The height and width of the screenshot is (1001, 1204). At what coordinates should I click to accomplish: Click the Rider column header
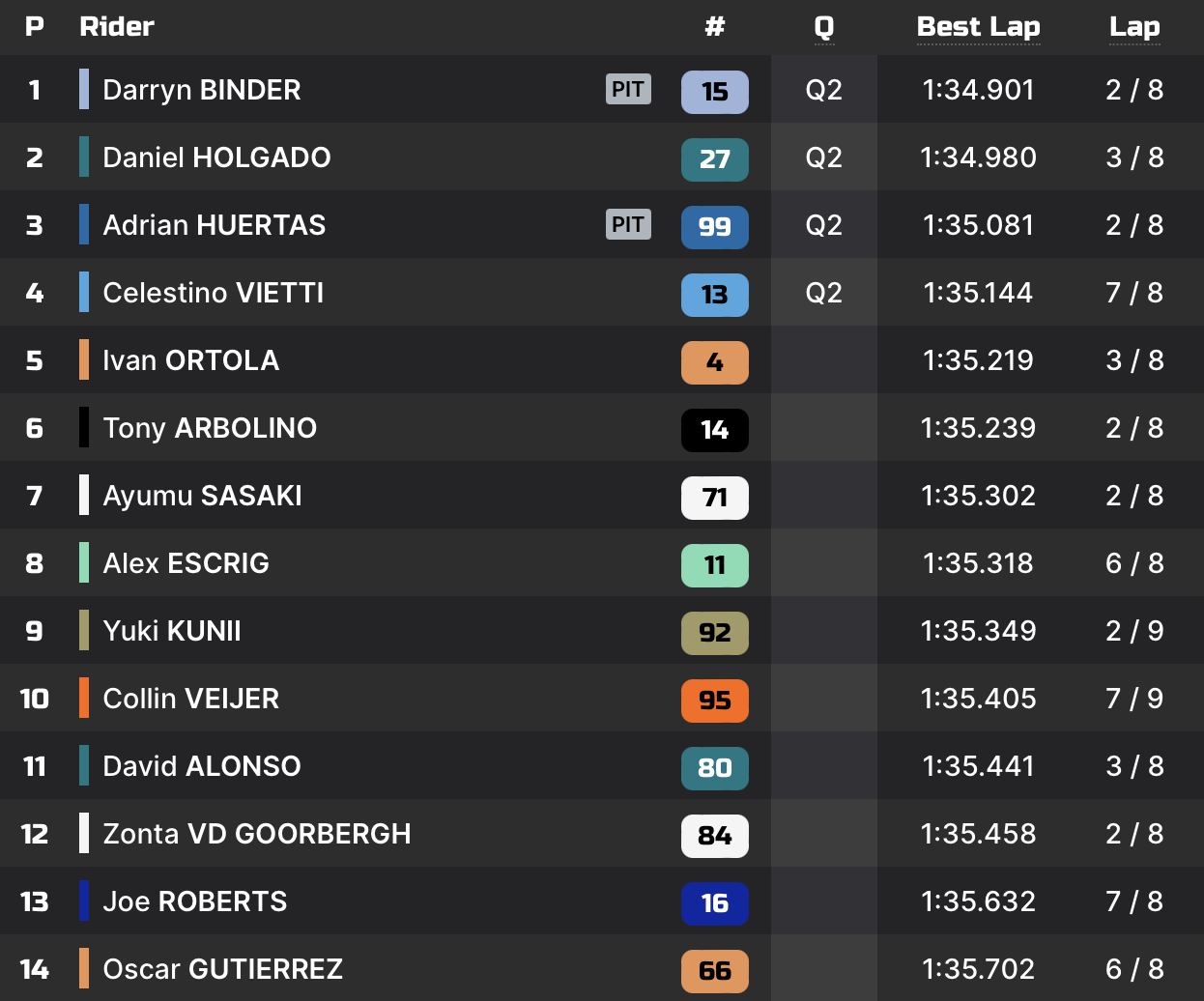[117, 27]
